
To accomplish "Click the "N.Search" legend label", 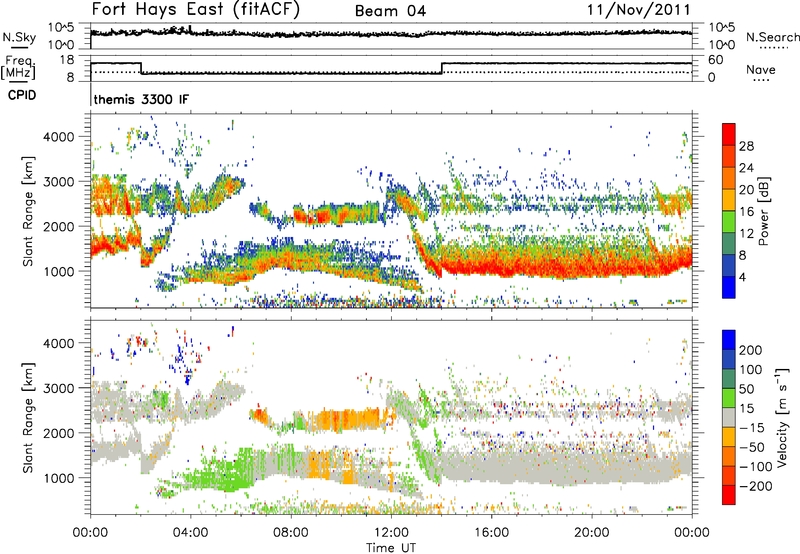I will click(x=772, y=37).
